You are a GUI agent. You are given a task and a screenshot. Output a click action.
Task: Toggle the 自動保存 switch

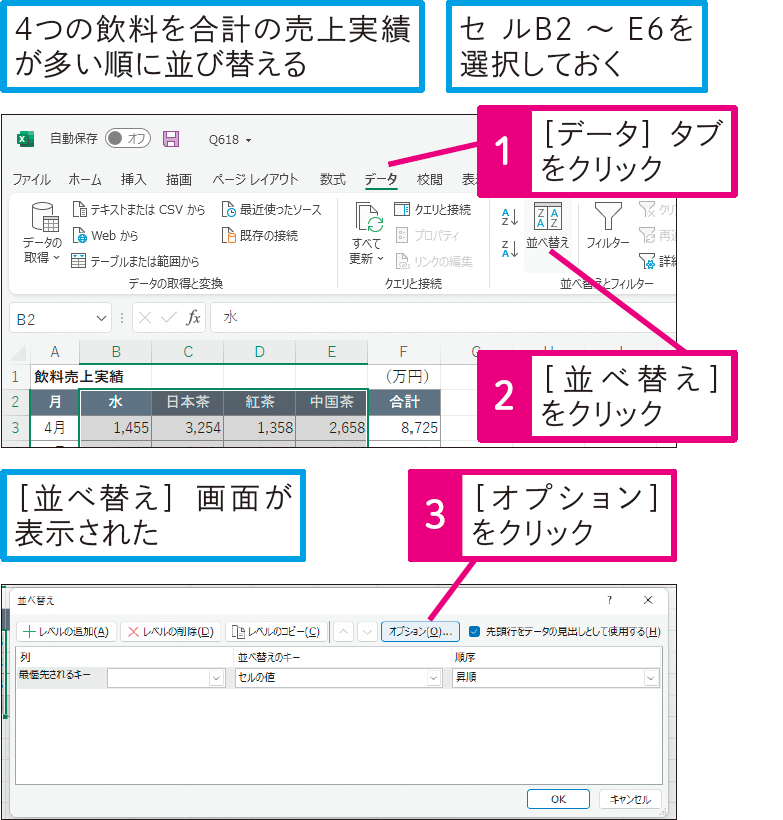click(x=128, y=139)
